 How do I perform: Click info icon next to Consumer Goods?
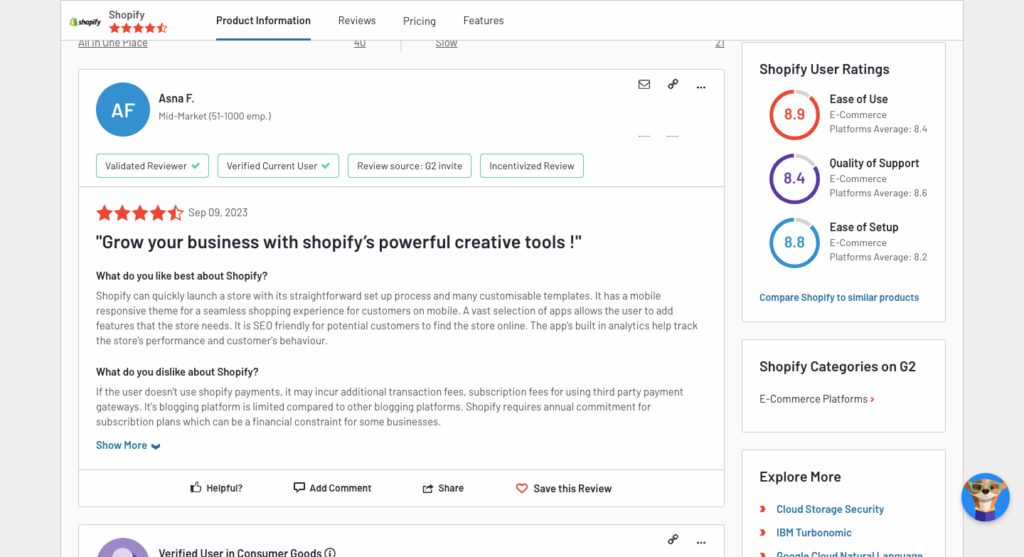pyautogui.click(x=330, y=553)
